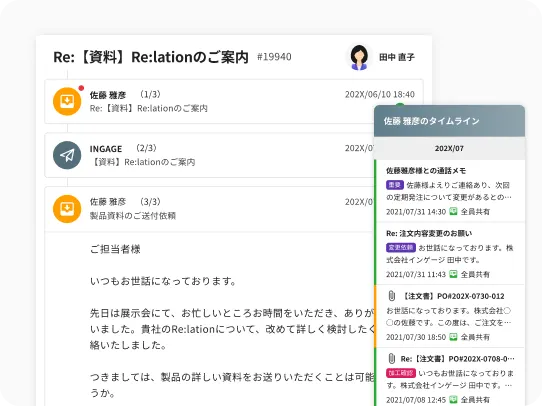Click the subject 【資料】Re:lationのご案内 under INGAGE
Image resolution: width=542 pixels, height=406 pixels.
(142, 162)
